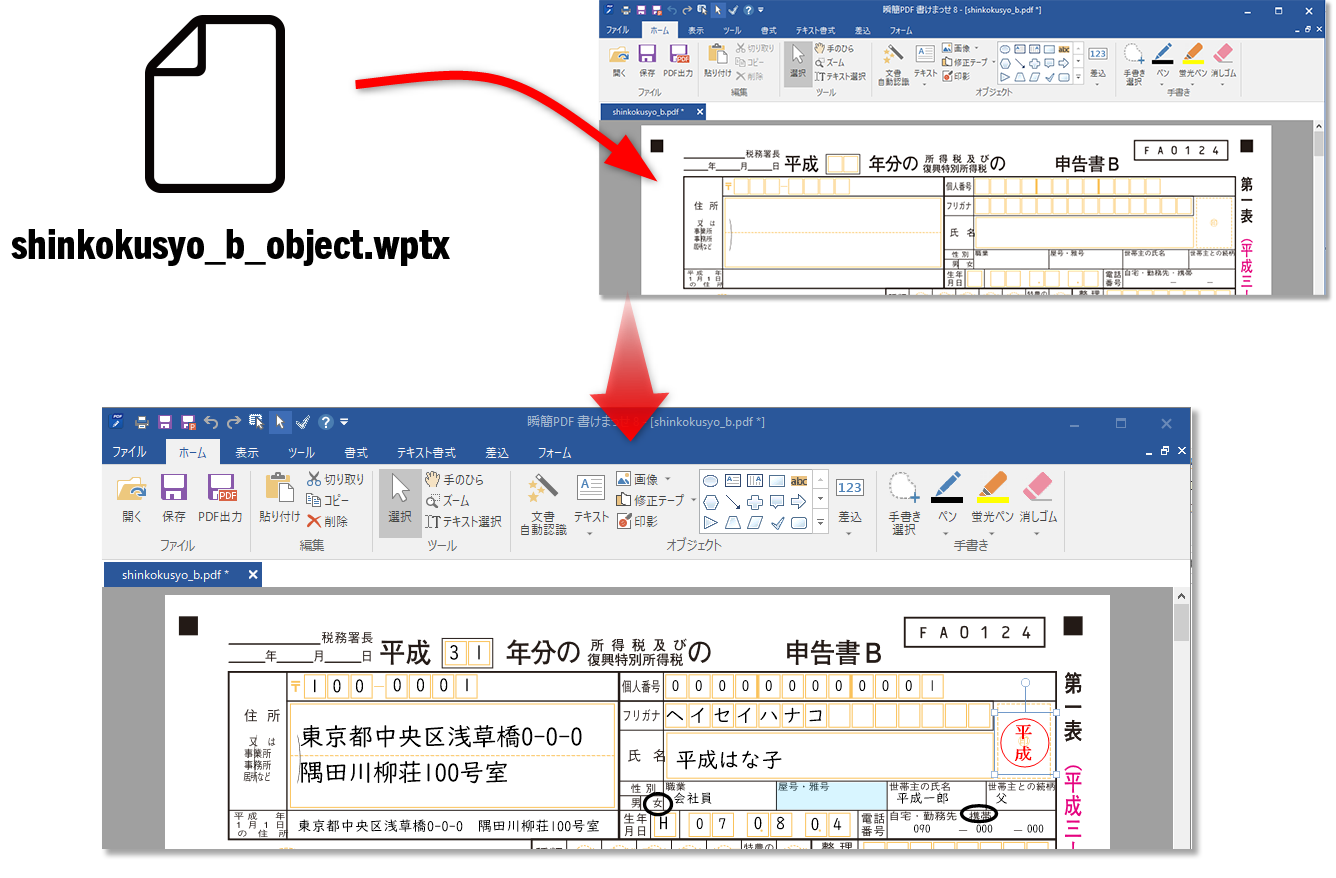1336x878 pixels.
Task: Click 保存 (Save) icon in smaller window
Action: [x=647, y=60]
